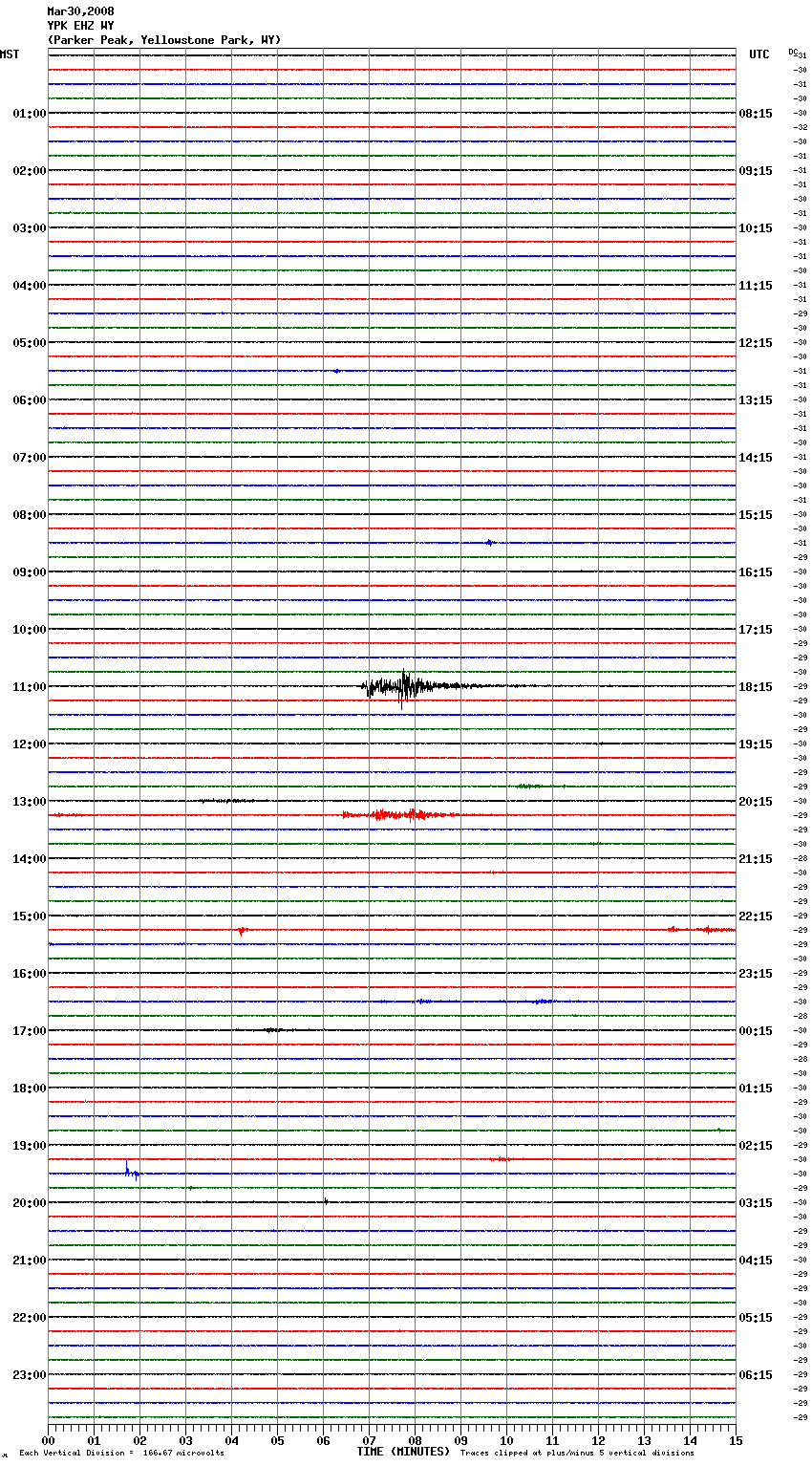Click the date label Mar30,2008
This screenshot has width=812, height=1466.
80,11
